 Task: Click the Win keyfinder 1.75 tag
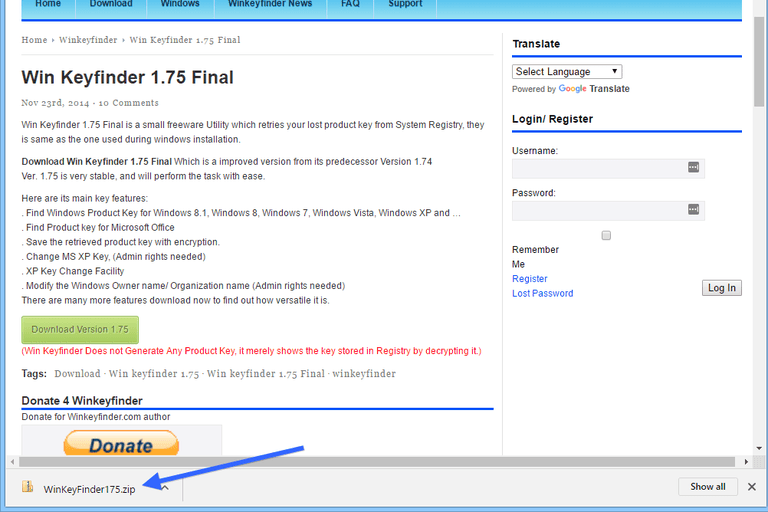point(154,374)
